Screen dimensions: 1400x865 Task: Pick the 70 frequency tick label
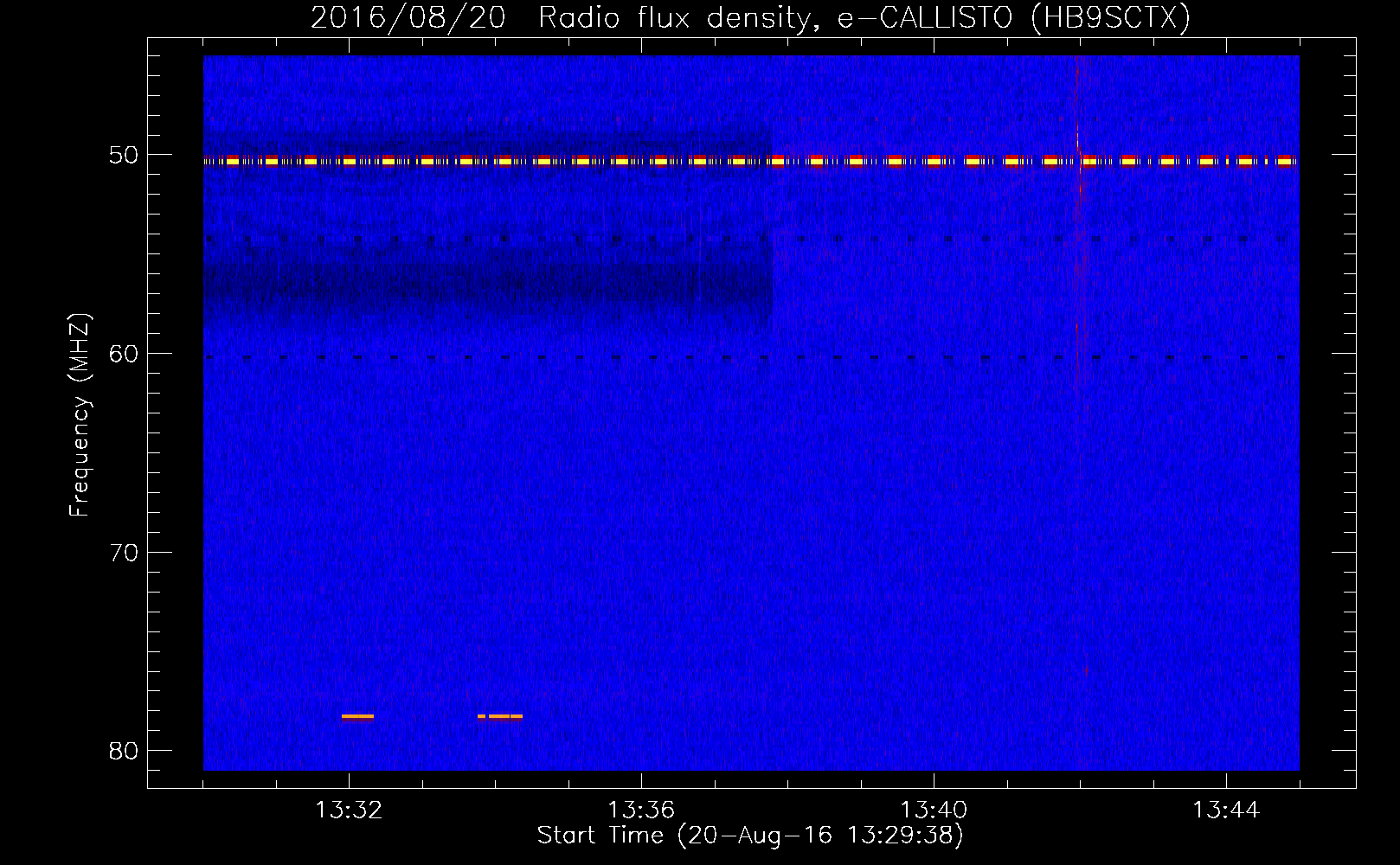[124, 553]
